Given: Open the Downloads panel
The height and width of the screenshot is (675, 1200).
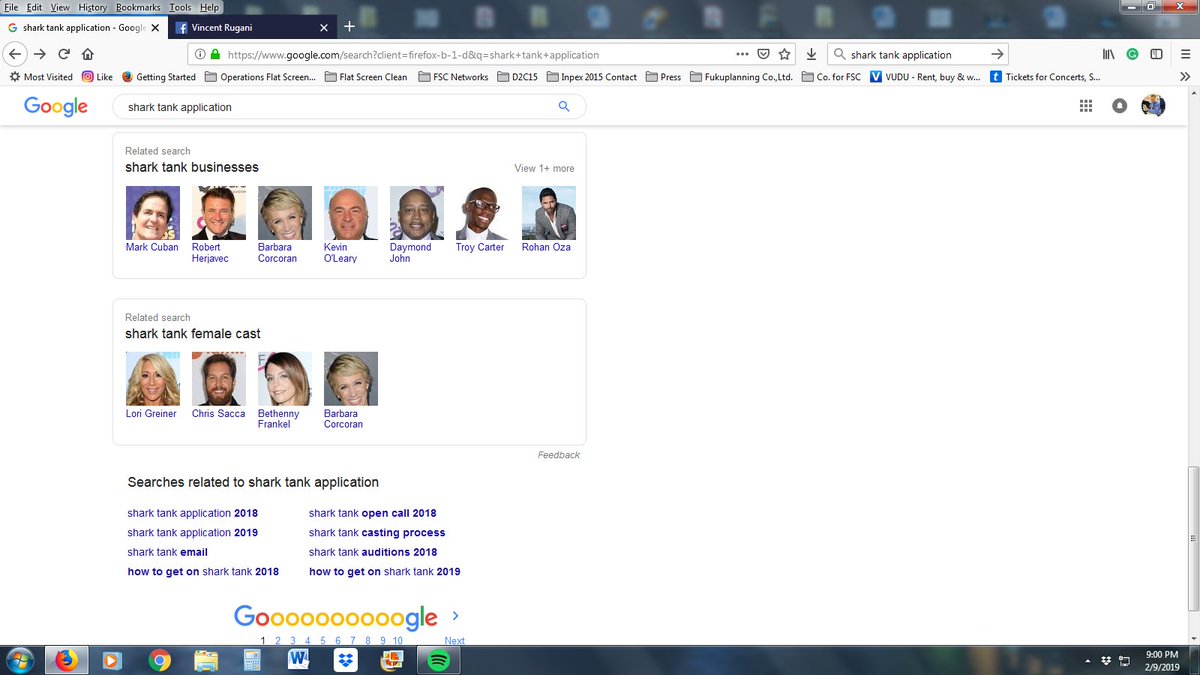Looking at the screenshot, I should pyautogui.click(x=811, y=54).
